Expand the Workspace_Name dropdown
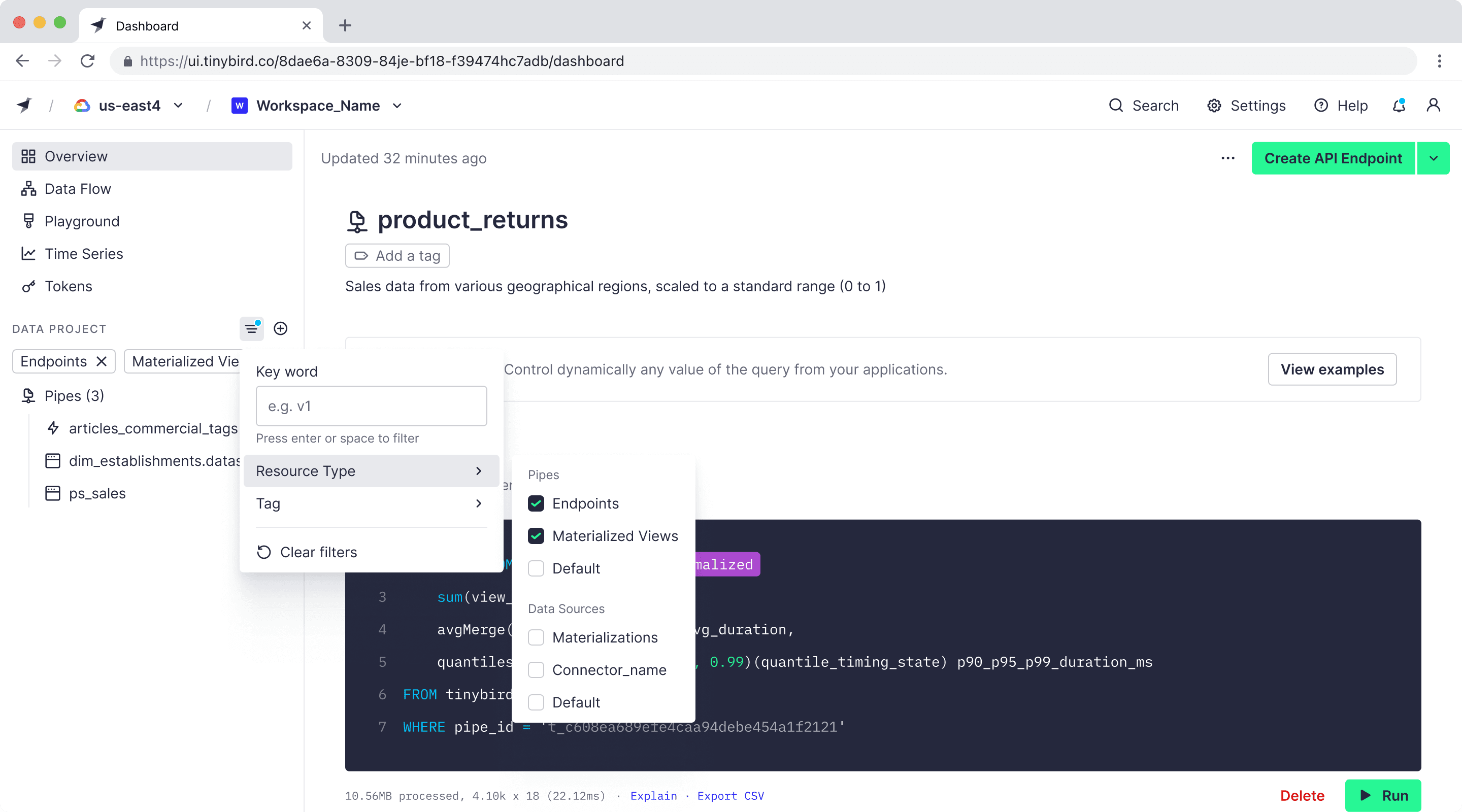 pos(397,106)
